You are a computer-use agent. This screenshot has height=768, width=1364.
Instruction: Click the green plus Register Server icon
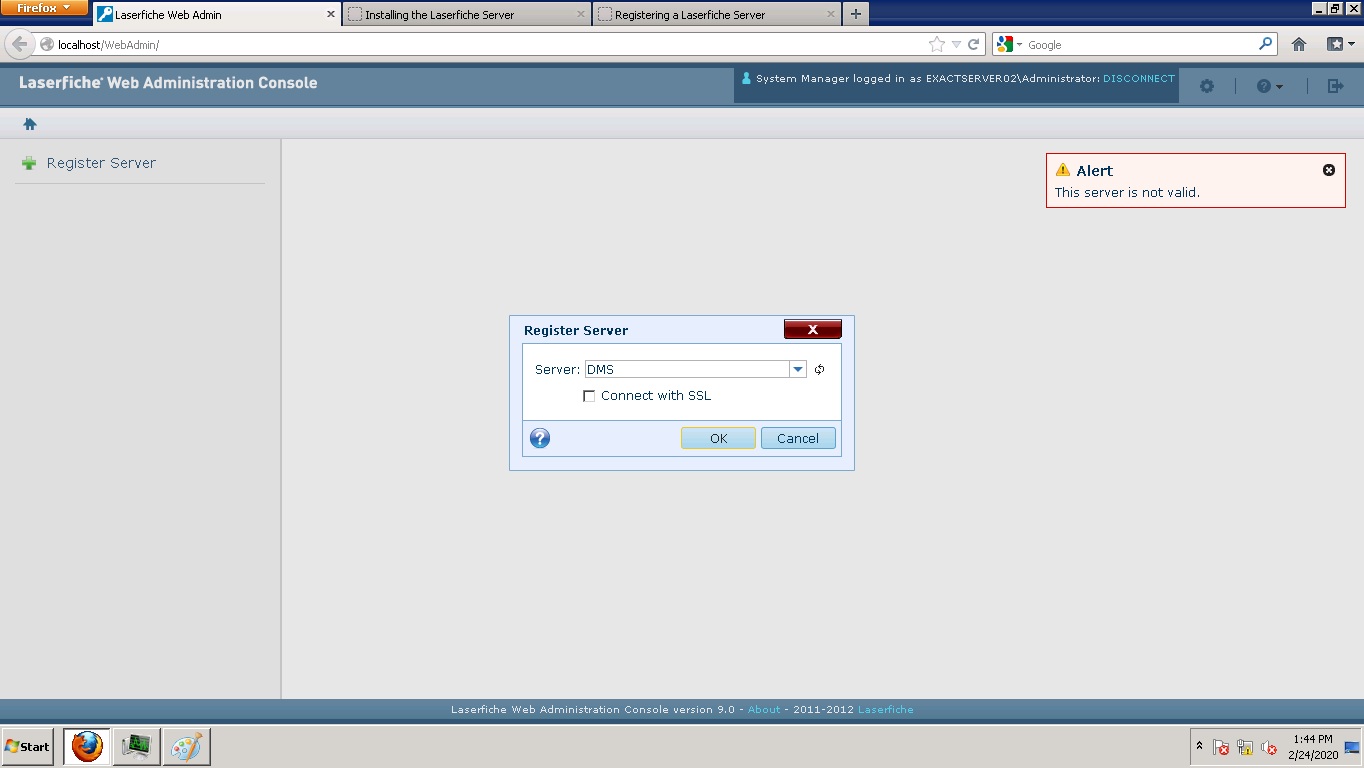point(29,163)
